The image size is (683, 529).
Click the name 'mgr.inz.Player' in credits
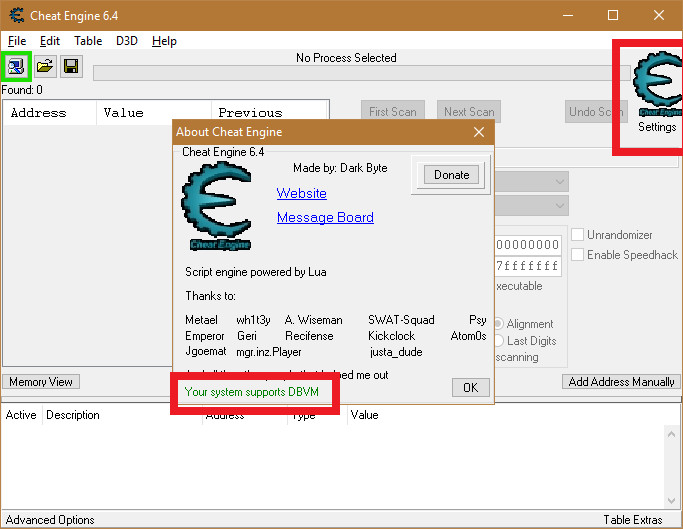(x=269, y=352)
